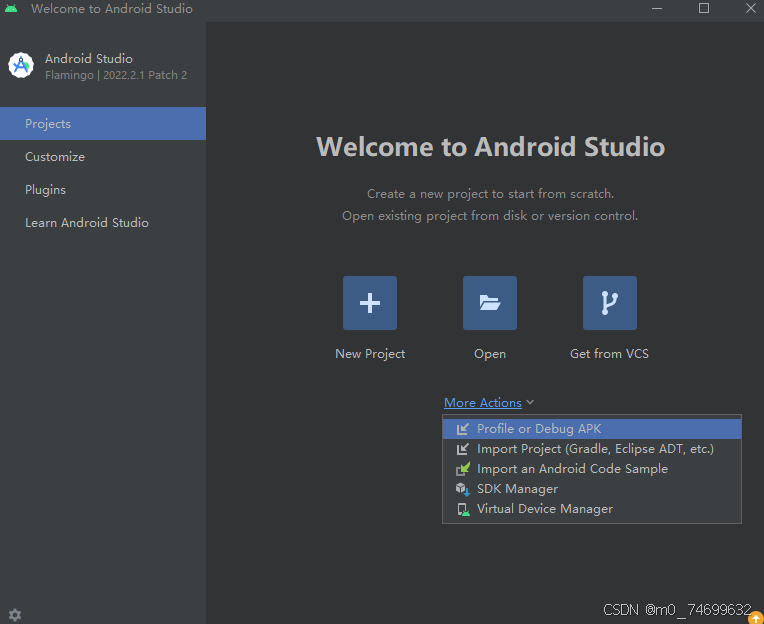Expand the More Actions chevron

point(530,402)
